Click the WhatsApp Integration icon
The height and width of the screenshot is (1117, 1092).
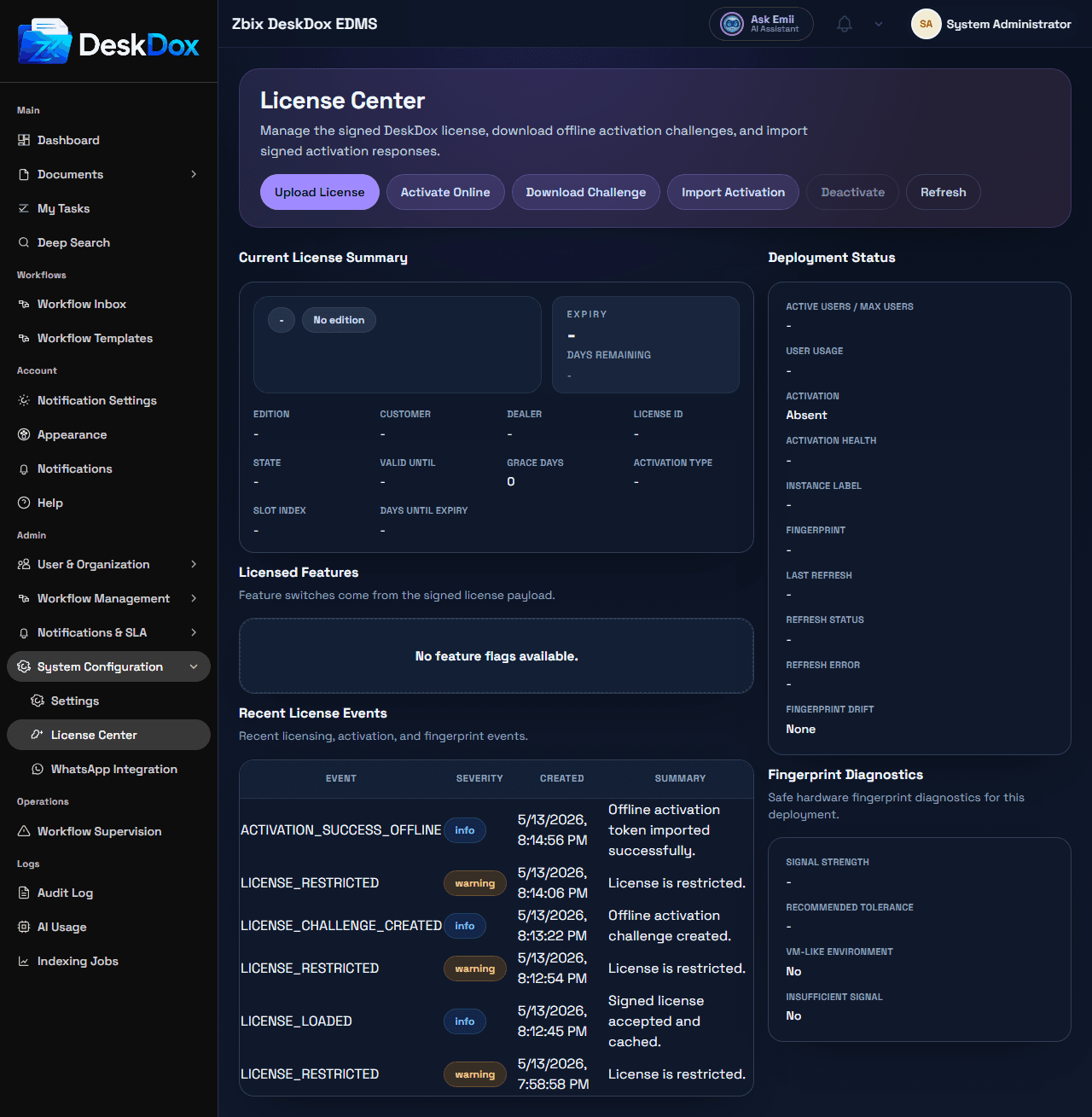pyautogui.click(x=38, y=769)
